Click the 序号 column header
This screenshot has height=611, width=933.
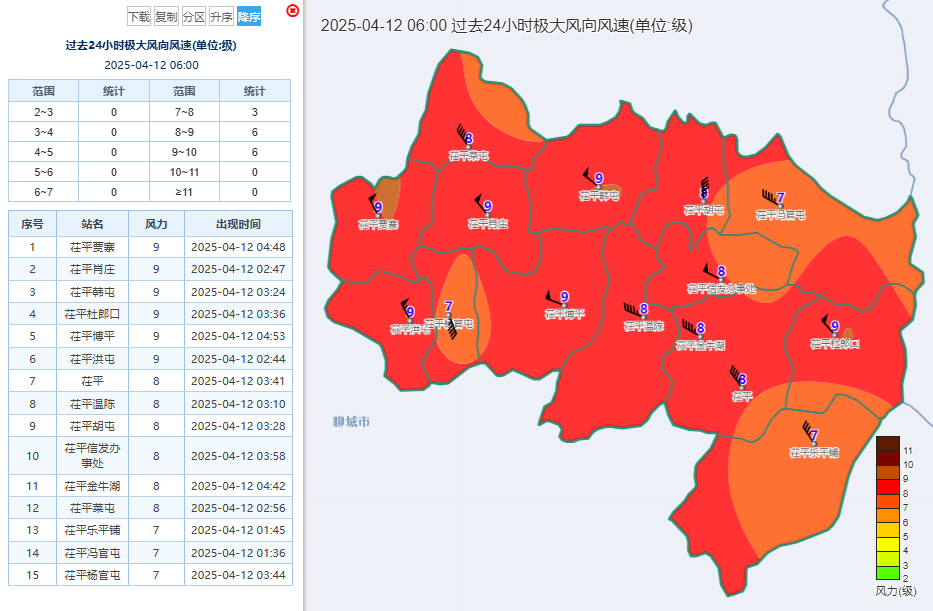coord(32,224)
